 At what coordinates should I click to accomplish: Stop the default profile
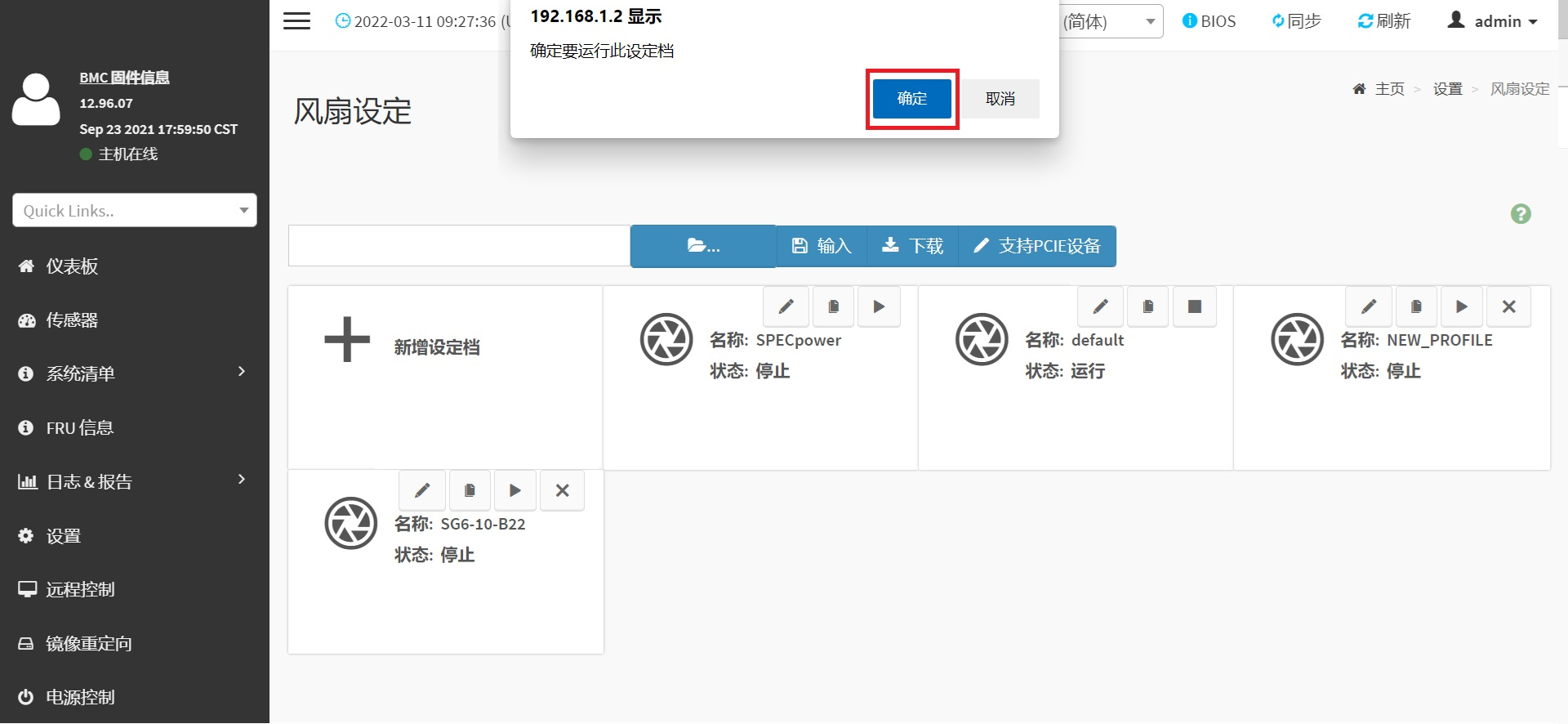(x=1194, y=306)
